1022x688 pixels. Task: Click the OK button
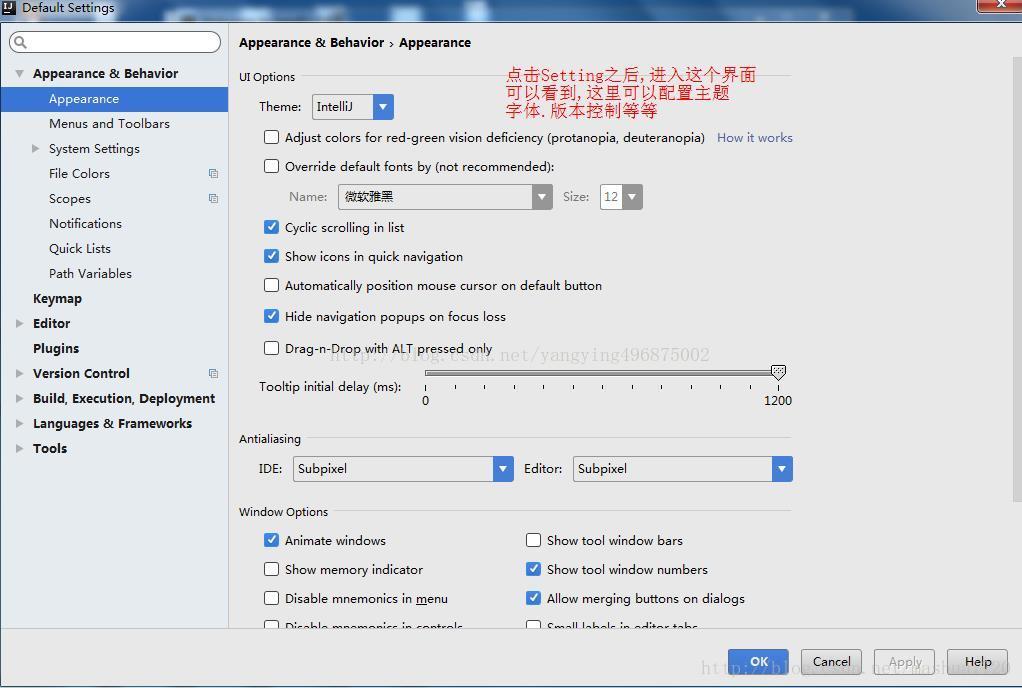point(757,661)
